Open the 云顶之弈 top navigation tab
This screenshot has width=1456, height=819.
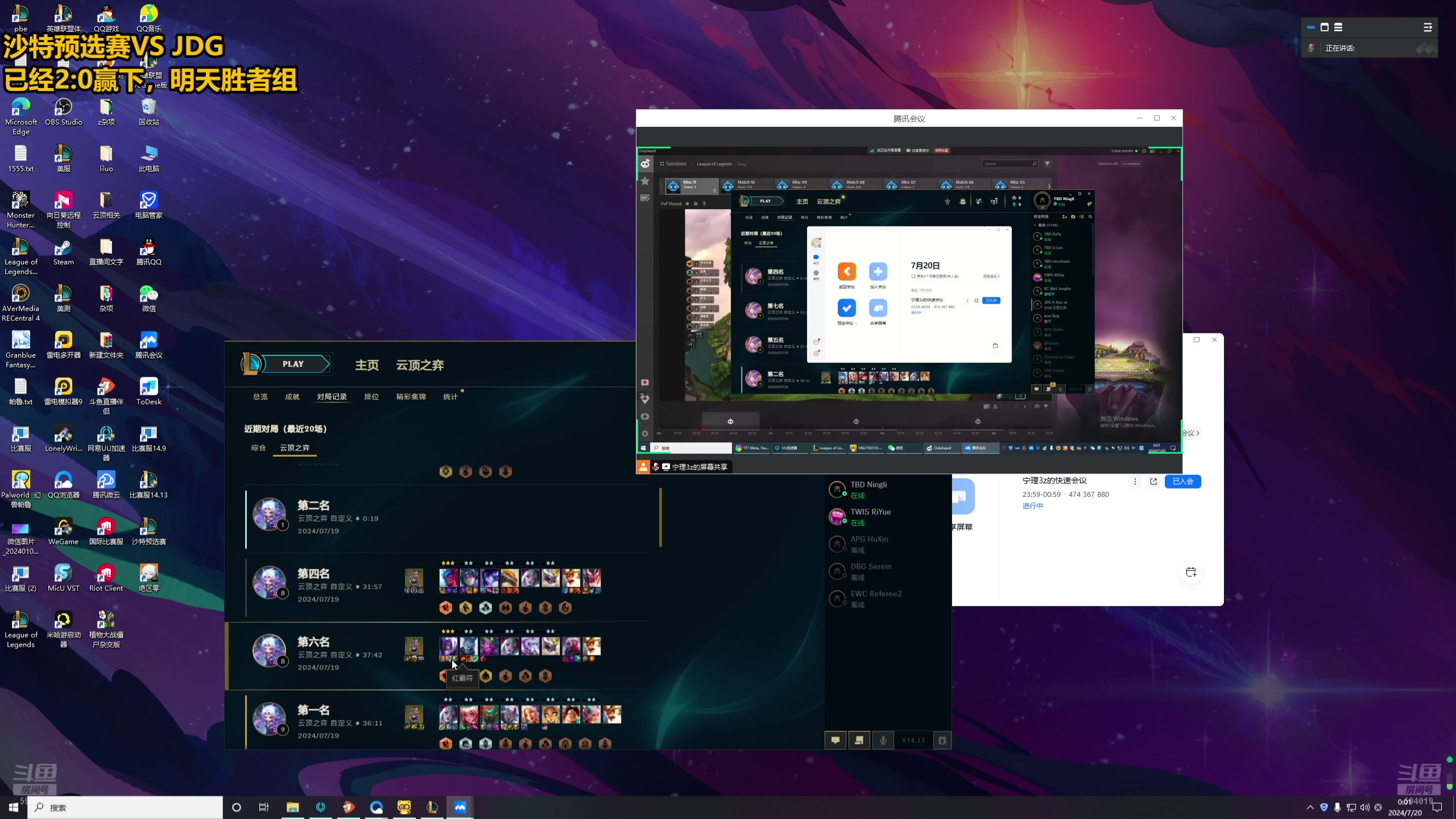(x=420, y=365)
